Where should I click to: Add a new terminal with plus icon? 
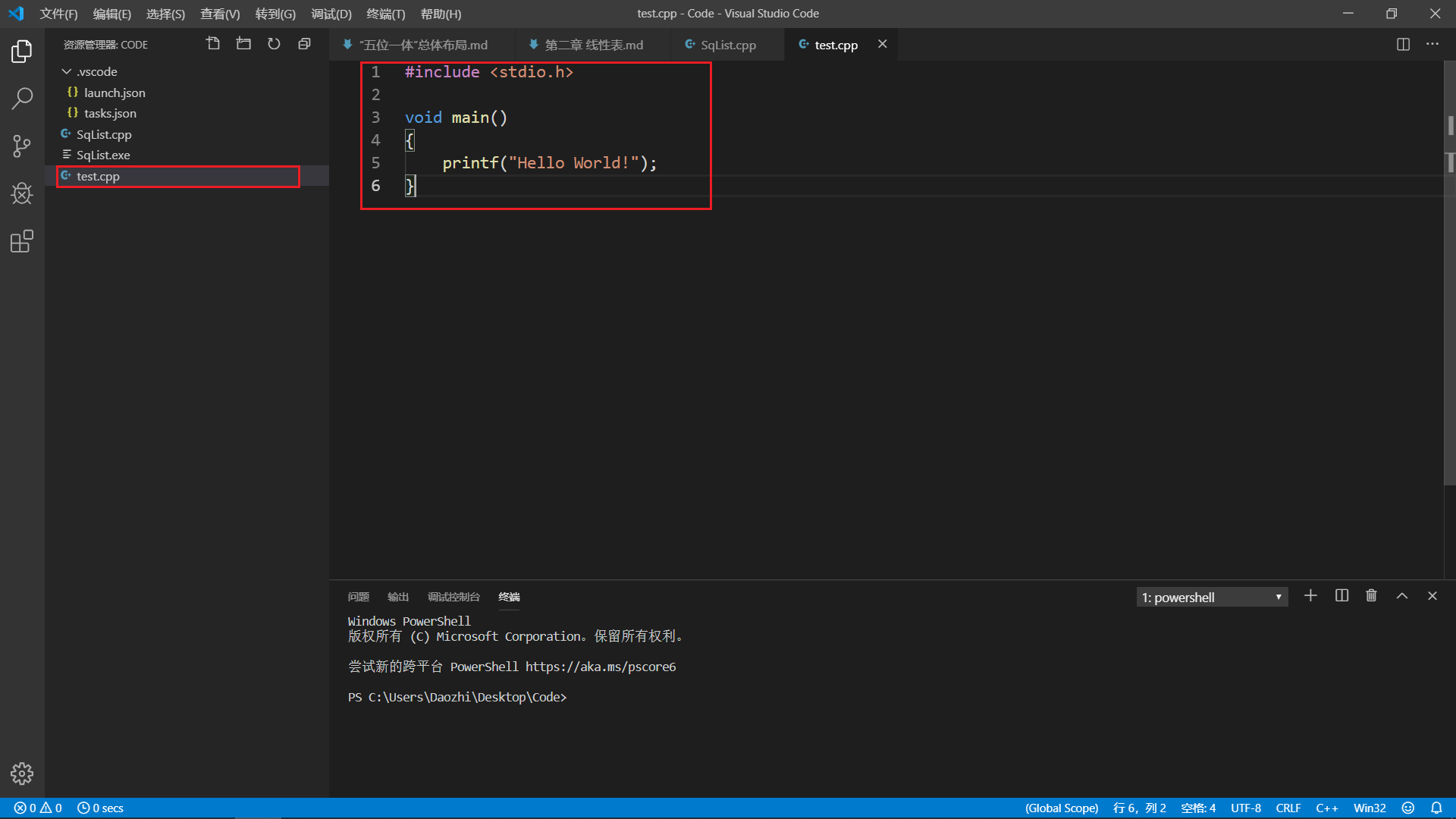click(x=1310, y=596)
